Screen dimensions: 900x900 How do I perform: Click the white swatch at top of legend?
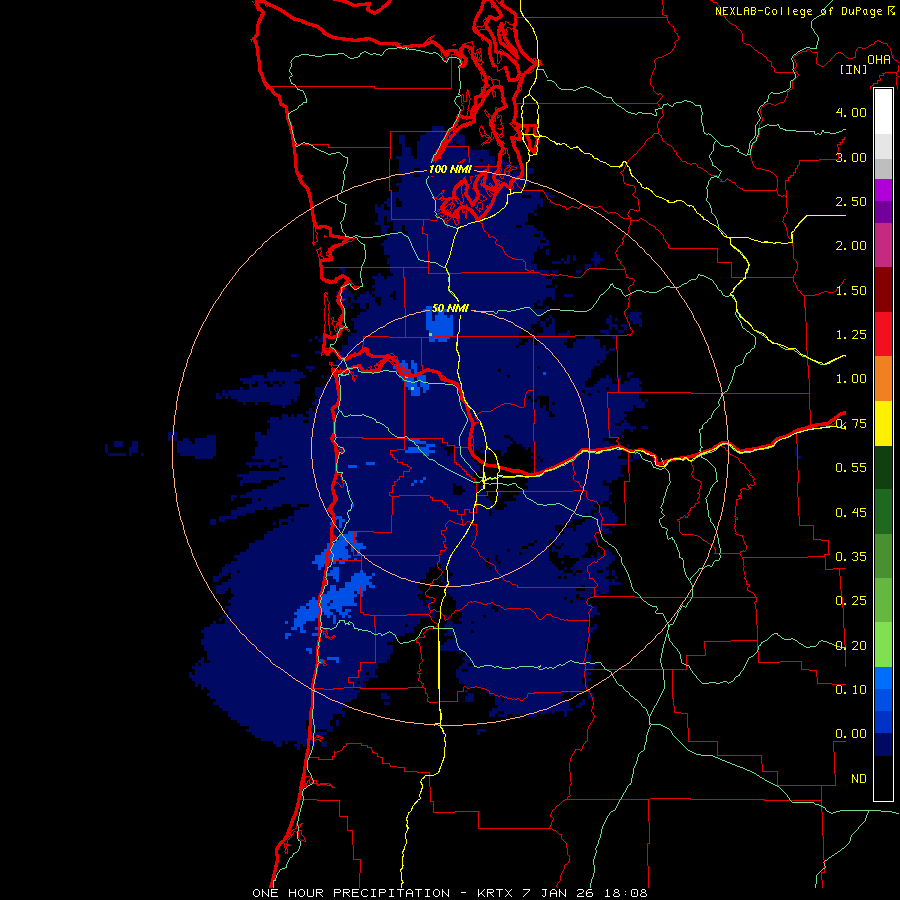[883, 111]
